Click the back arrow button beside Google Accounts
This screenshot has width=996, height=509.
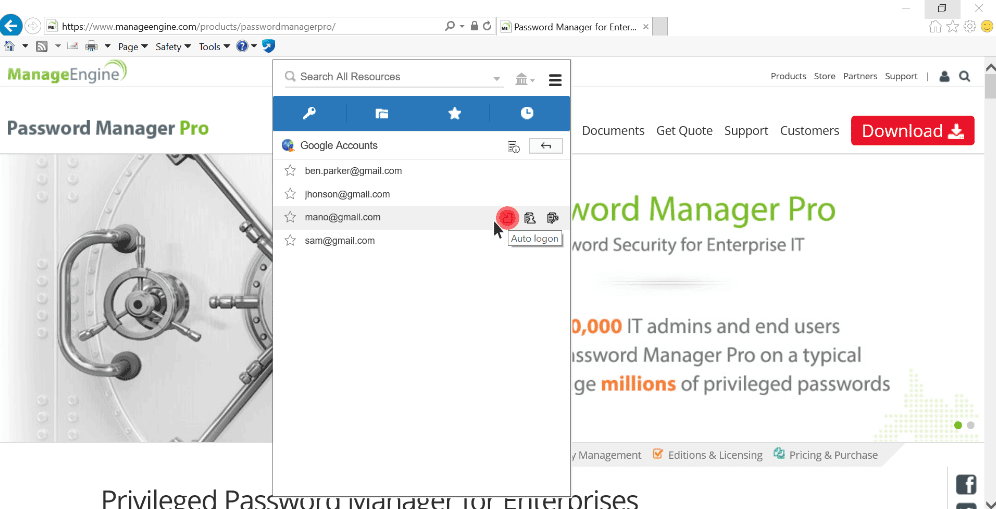click(546, 146)
